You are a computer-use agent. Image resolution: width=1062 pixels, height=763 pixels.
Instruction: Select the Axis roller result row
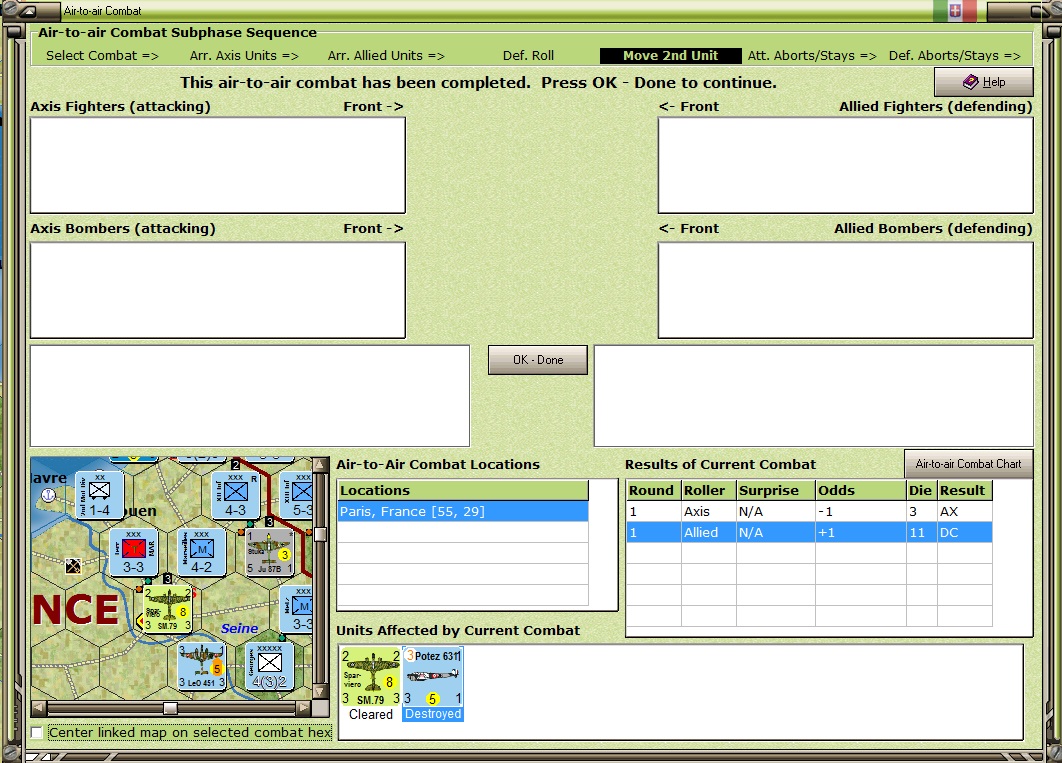tap(809, 511)
